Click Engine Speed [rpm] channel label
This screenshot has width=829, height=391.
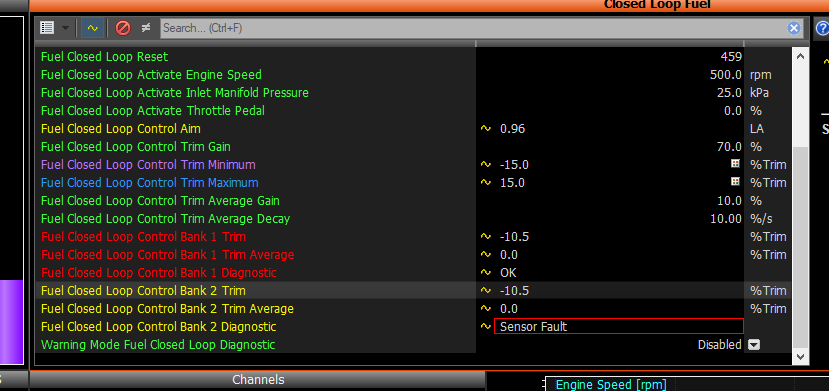click(611, 384)
